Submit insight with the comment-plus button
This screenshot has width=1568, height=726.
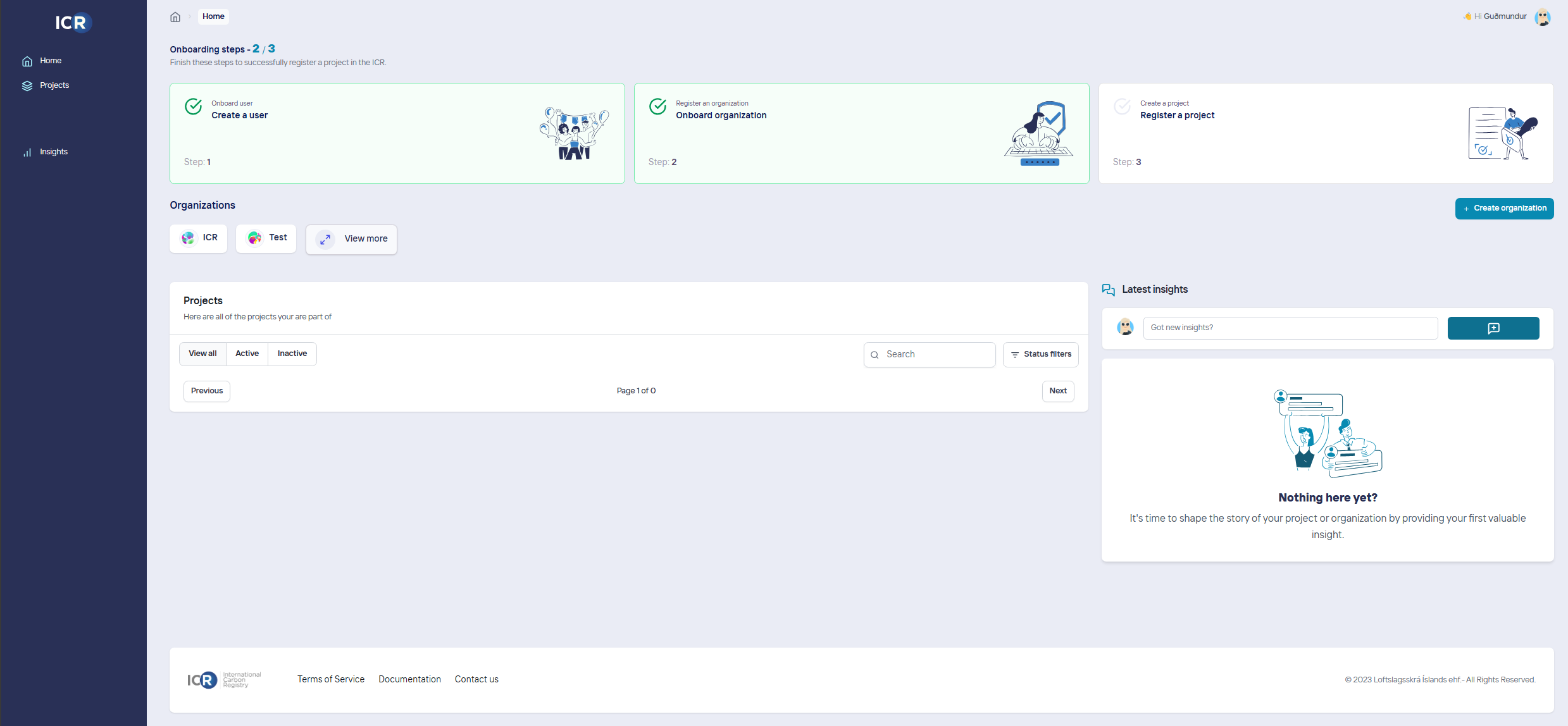coord(1493,328)
